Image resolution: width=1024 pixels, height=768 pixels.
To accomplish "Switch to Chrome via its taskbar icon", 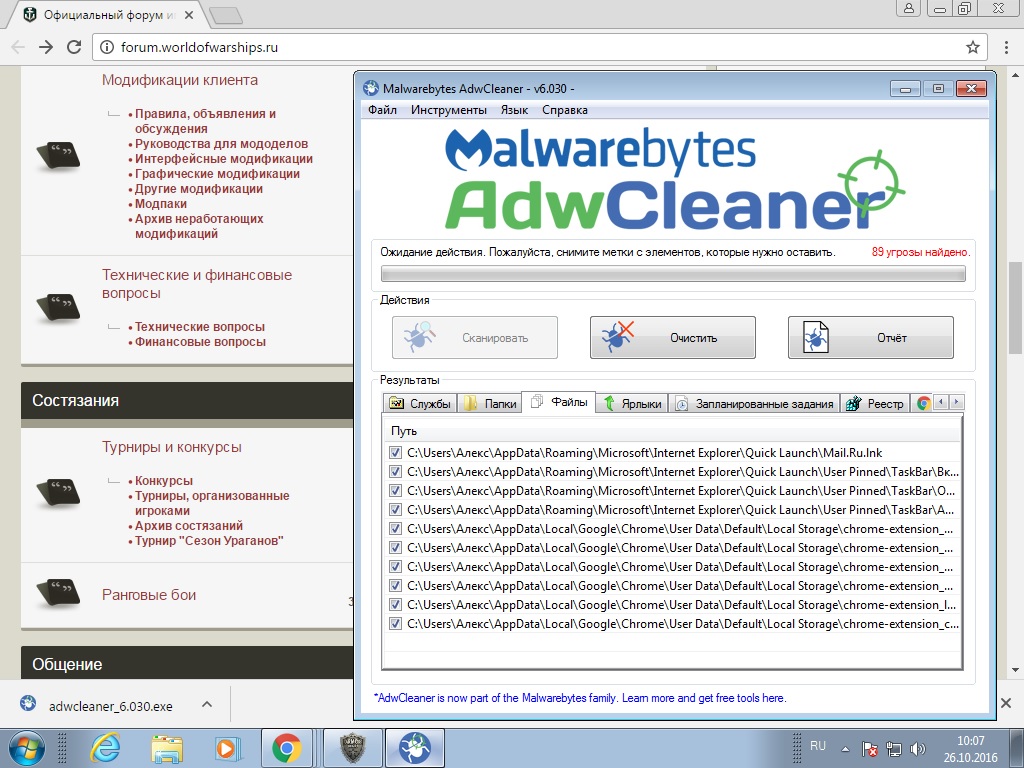I will pos(287,748).
